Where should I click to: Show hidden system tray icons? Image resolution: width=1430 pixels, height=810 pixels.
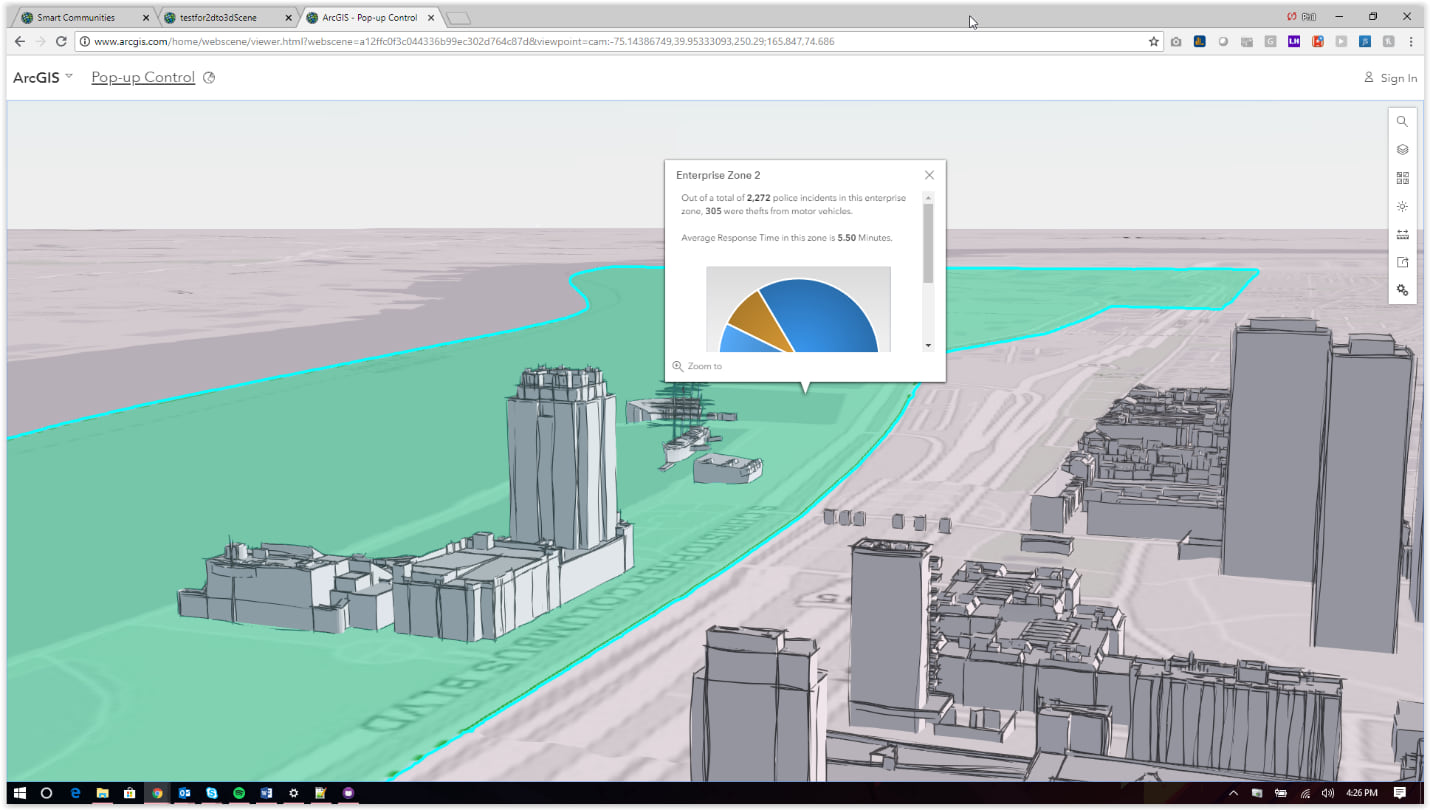click(1233, 793)
